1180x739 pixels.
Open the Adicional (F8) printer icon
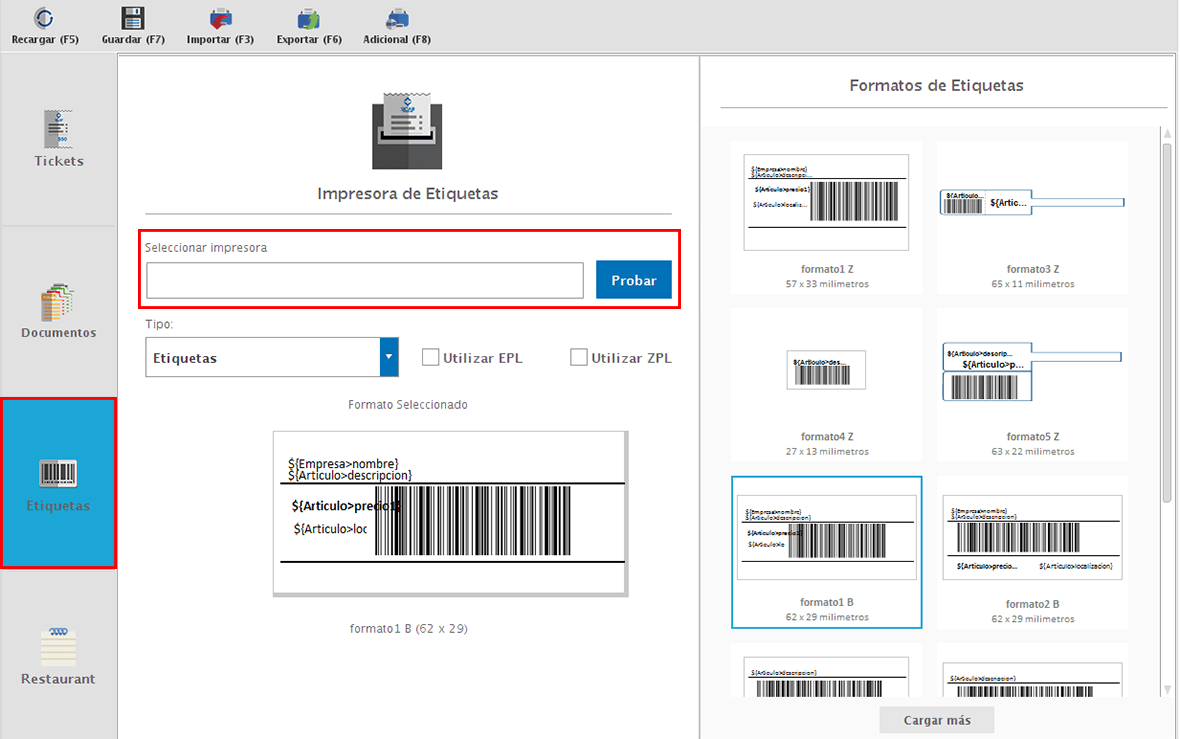click(397, 18)
